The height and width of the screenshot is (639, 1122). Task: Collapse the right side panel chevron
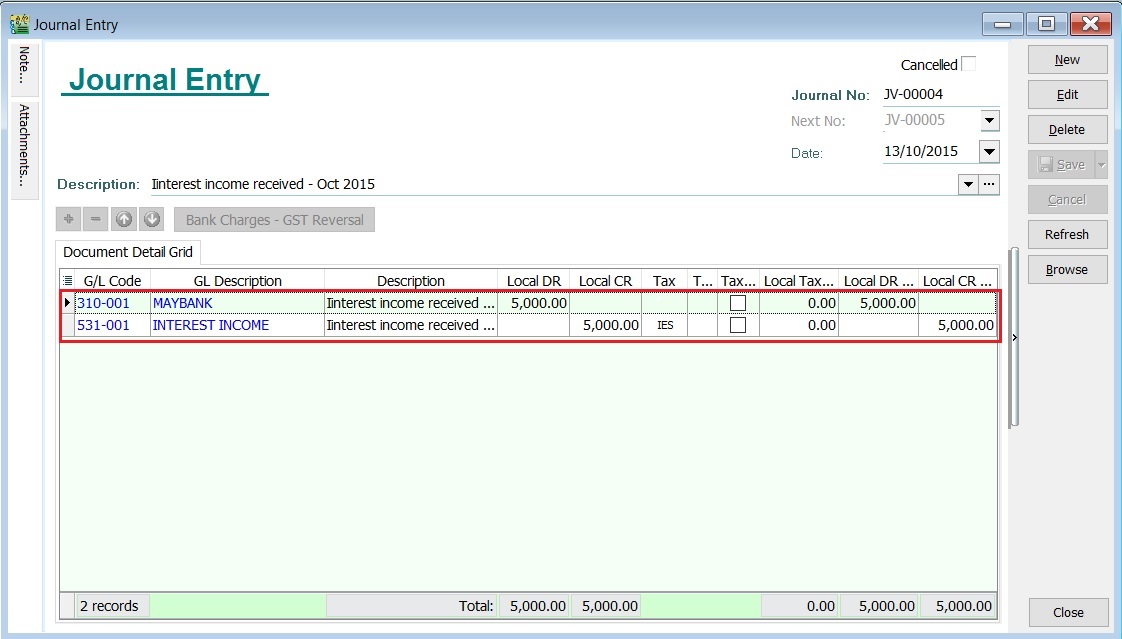point(1014,338)
